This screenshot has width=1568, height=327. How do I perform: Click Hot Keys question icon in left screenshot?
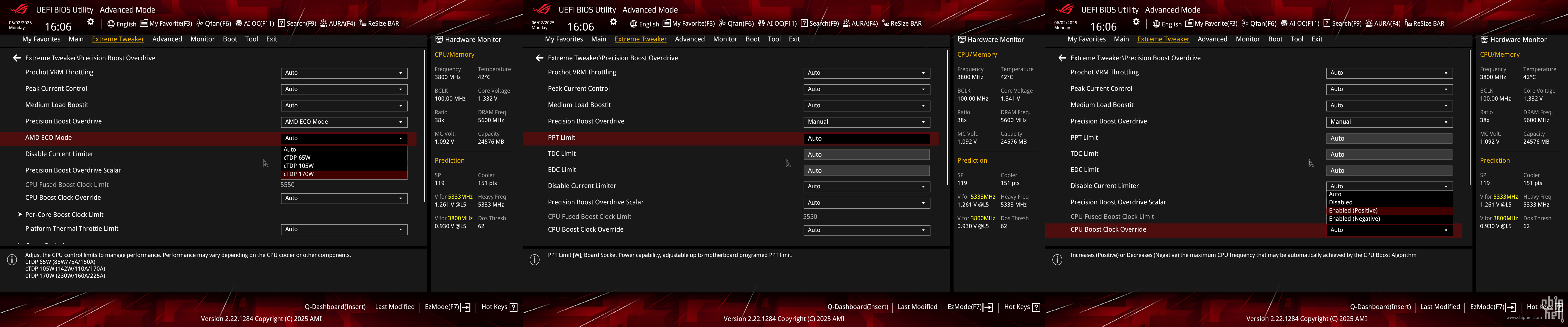(513, 307)
